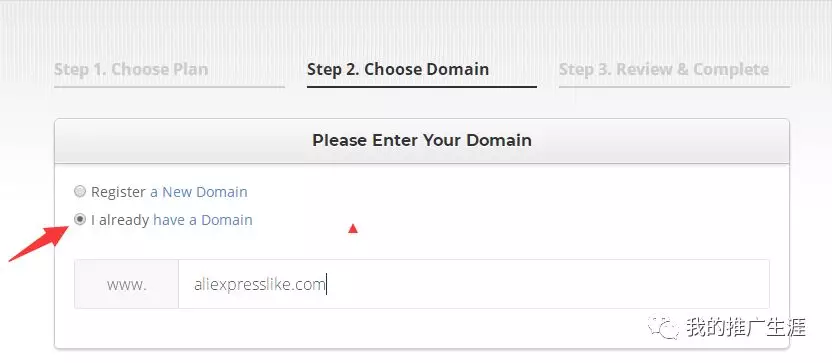Screen dimensions: 832x363
Task: Go back to Step 1. Choose Plan
Action: click(131, 70)
